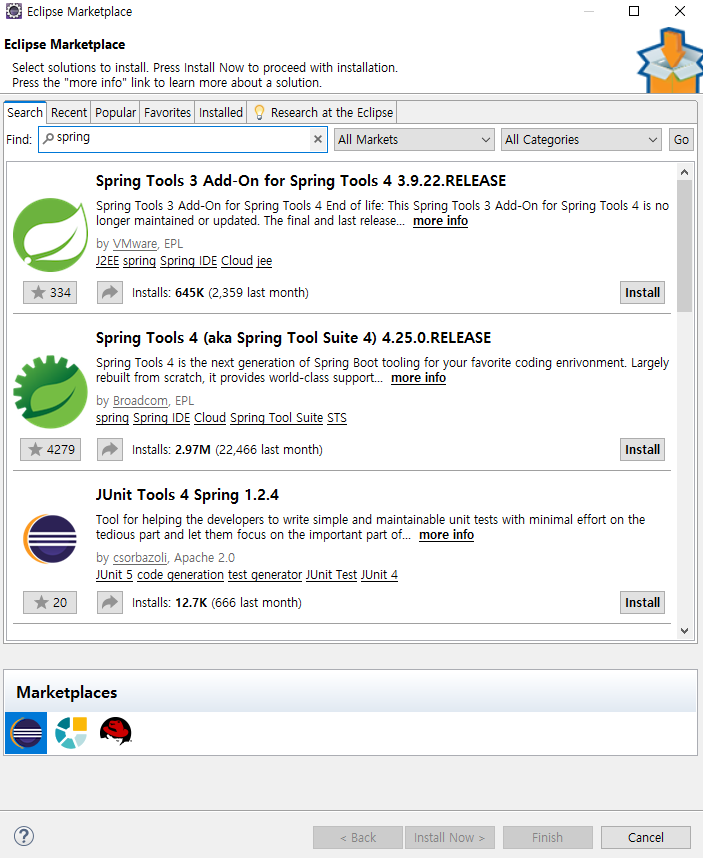Viewport: 703px width, 858px height.
Task: Click Spring IDE tag under Spring Tools 3 Add-On
Action: [188, 260]
